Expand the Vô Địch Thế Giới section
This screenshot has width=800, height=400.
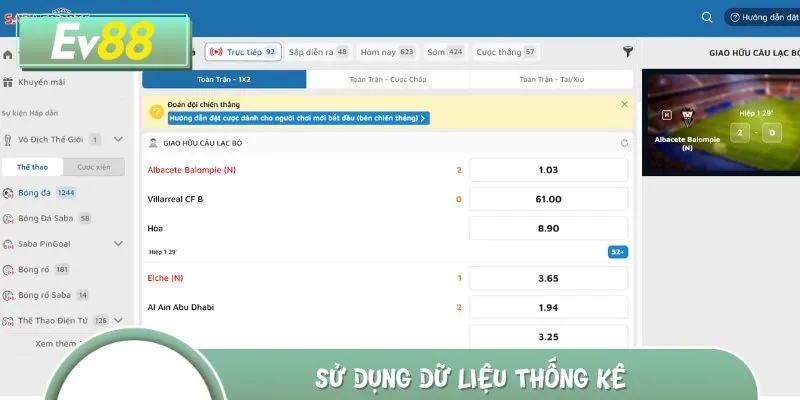click(x=118, y=139)
